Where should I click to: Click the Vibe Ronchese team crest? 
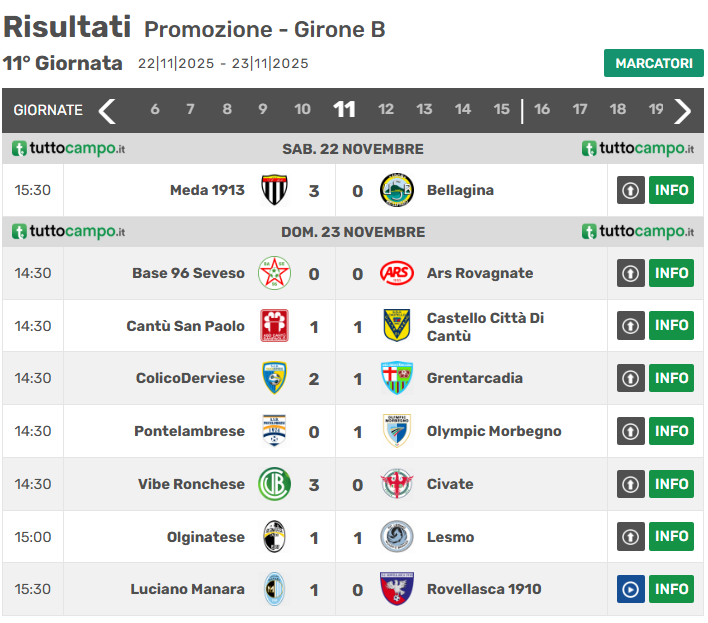pyautogui.click(x=274, y=484)
